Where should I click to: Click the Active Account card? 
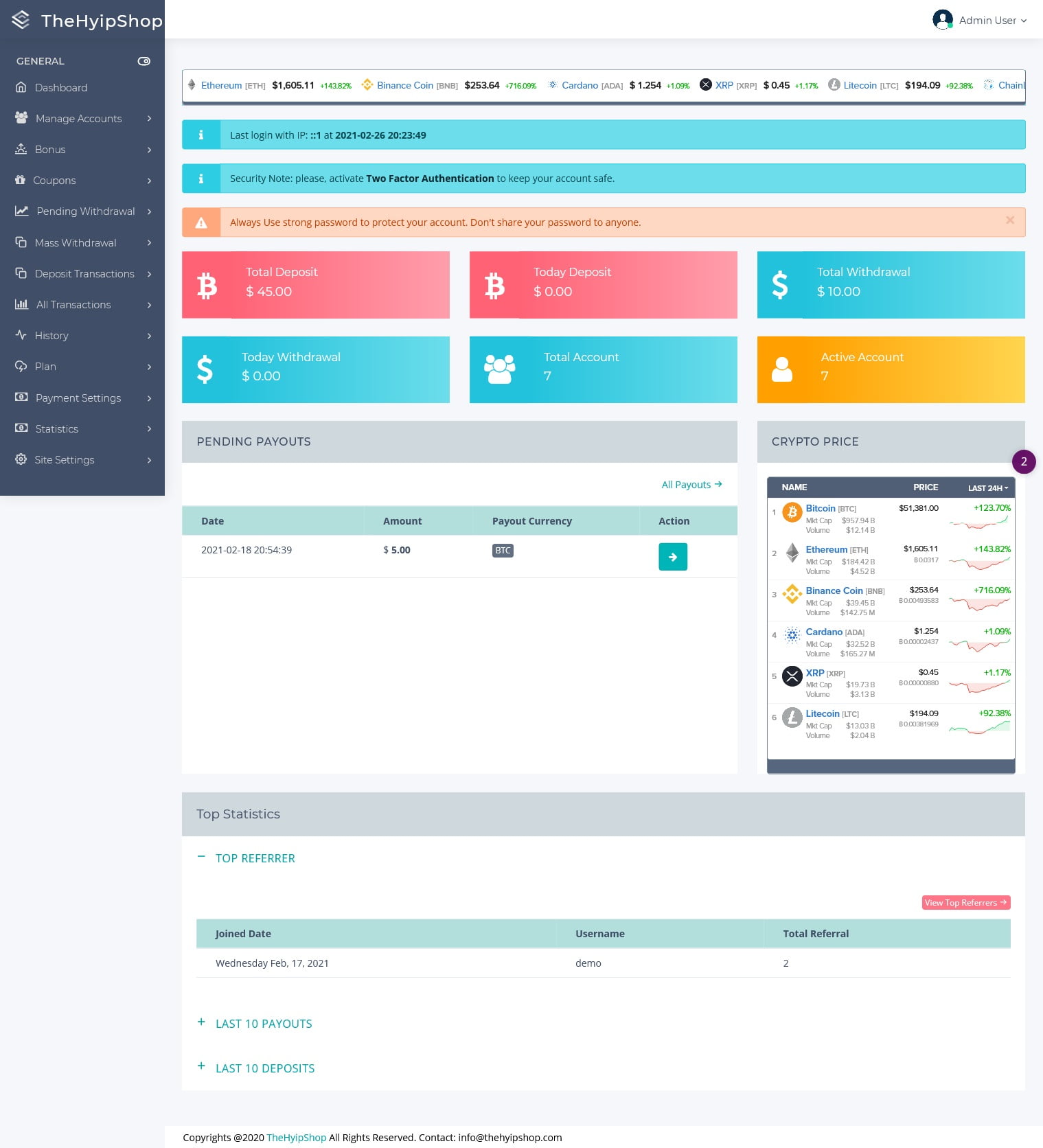pos(891,370)
